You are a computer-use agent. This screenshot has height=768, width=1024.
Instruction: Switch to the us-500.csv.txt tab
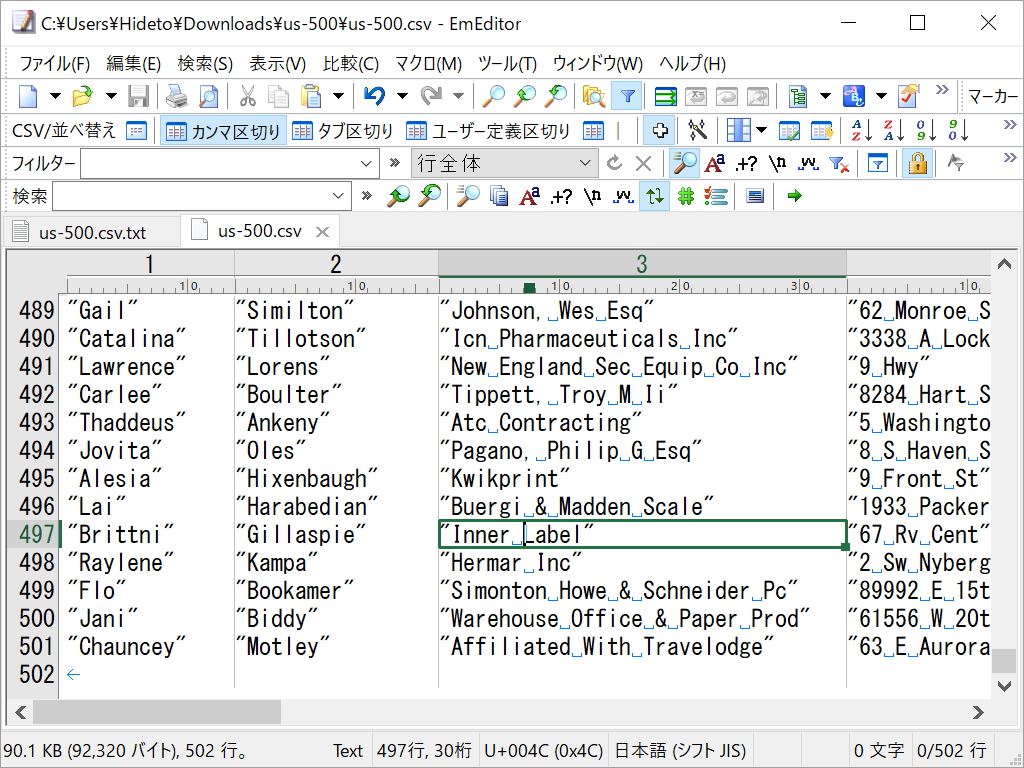(92, 232)
